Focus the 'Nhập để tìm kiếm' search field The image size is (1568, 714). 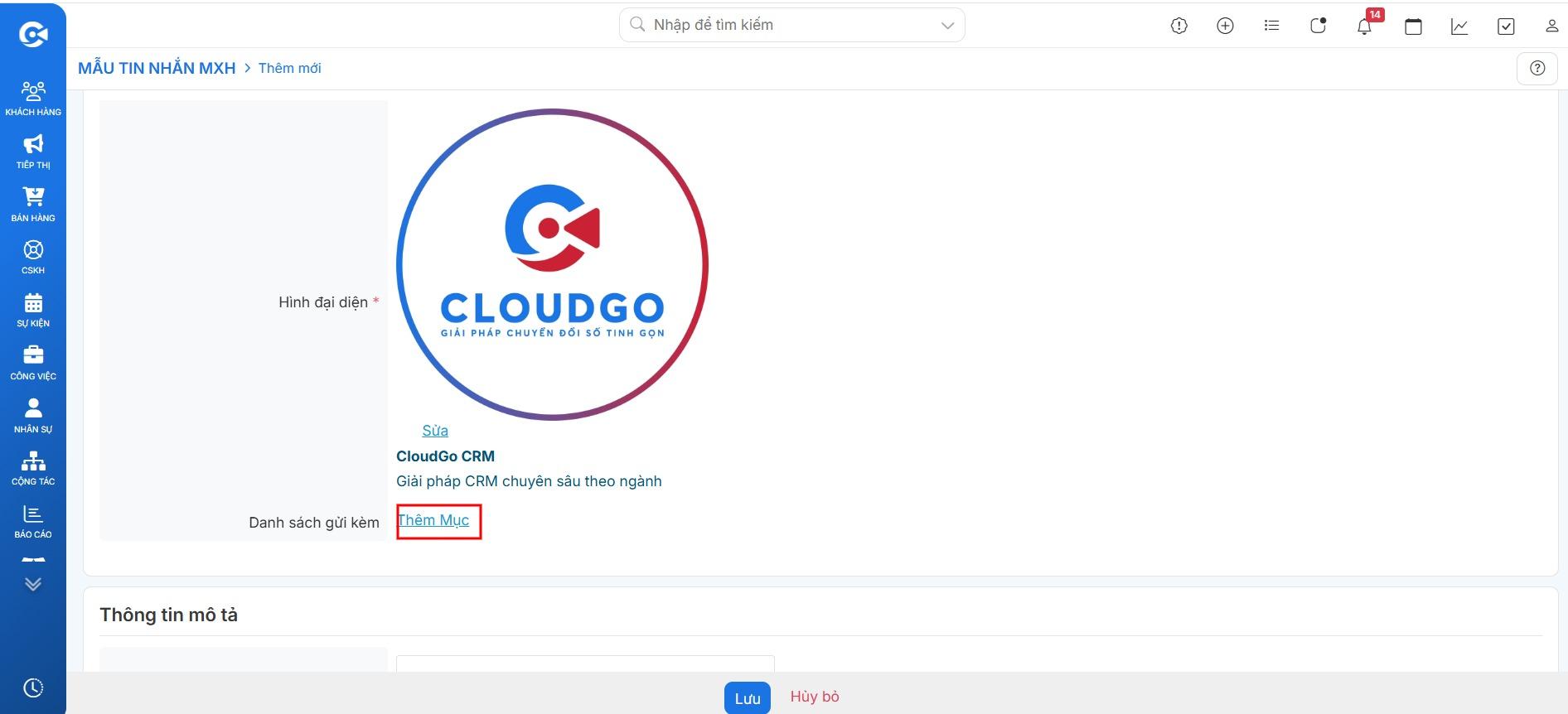[791, 25]
